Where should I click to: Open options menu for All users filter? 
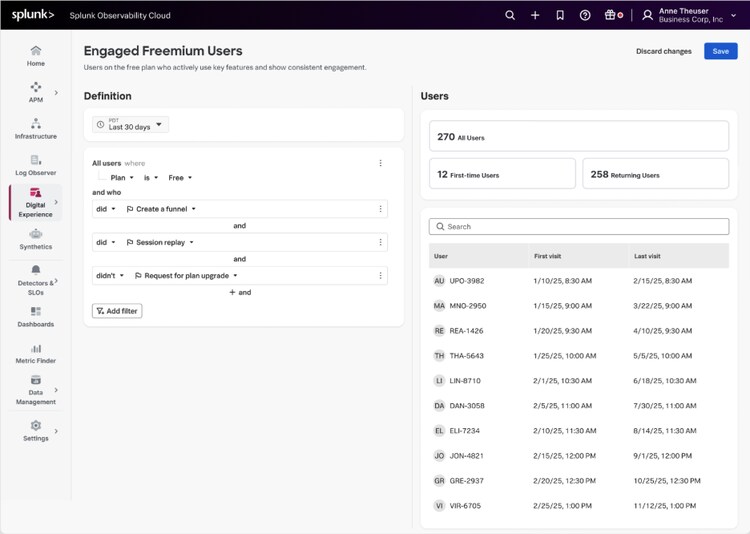click(x=381, y=163)
